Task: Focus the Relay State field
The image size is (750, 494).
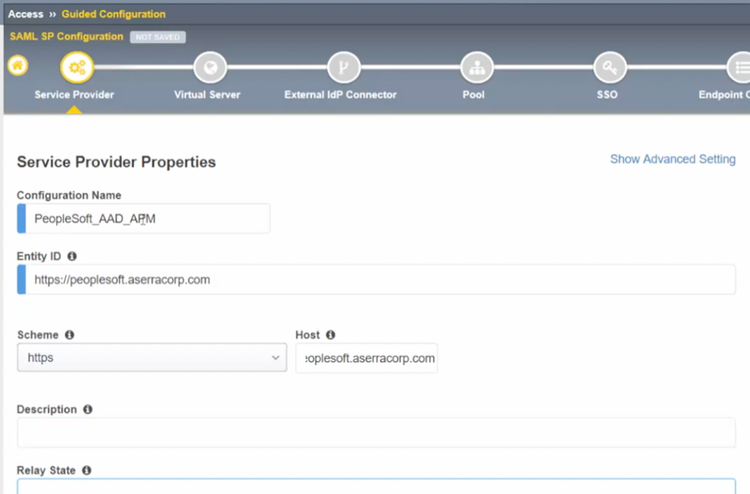Action: (376, 486)
